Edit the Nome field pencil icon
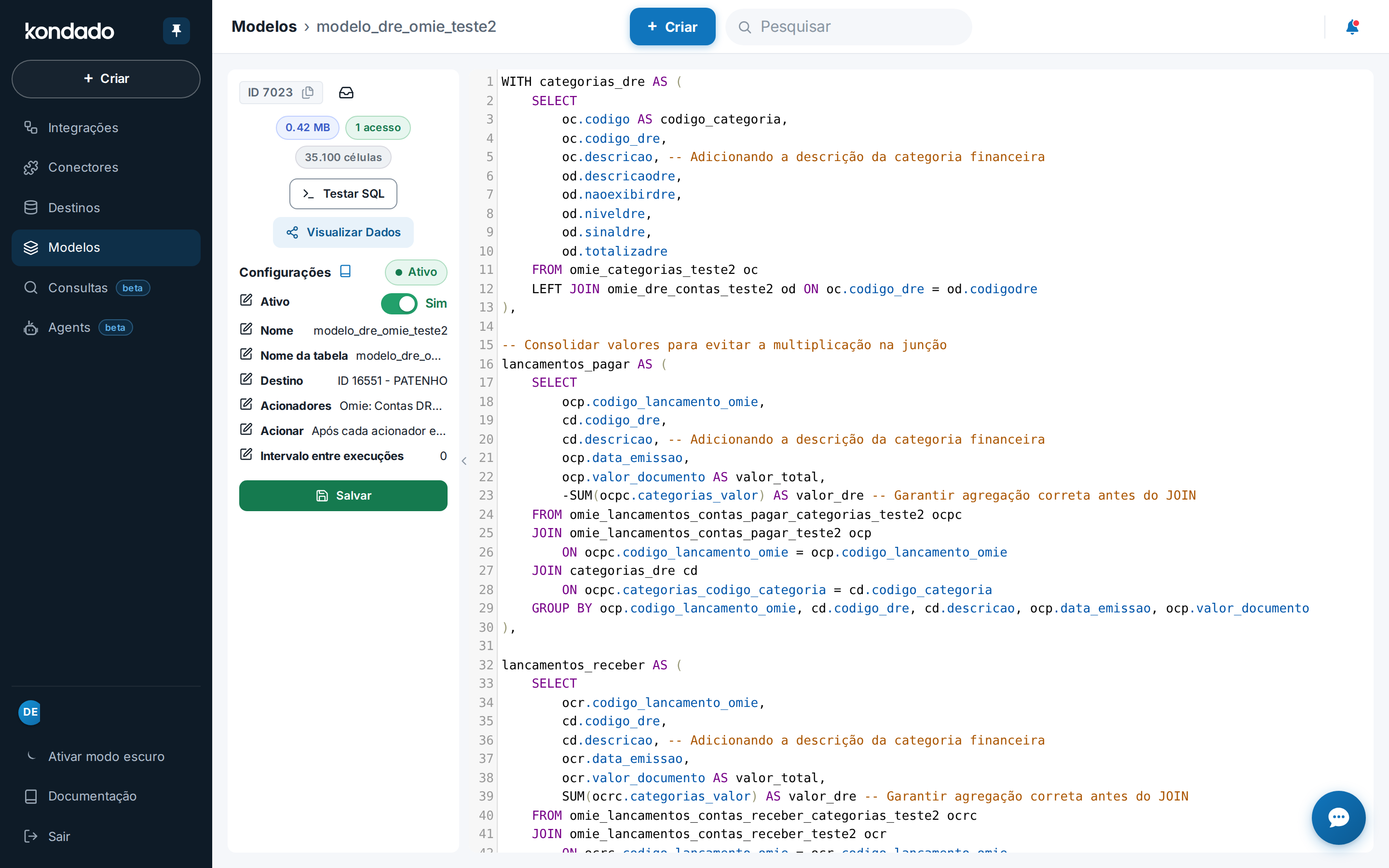The width and height of the screenshot is (1389, 868). pos(246,329)
